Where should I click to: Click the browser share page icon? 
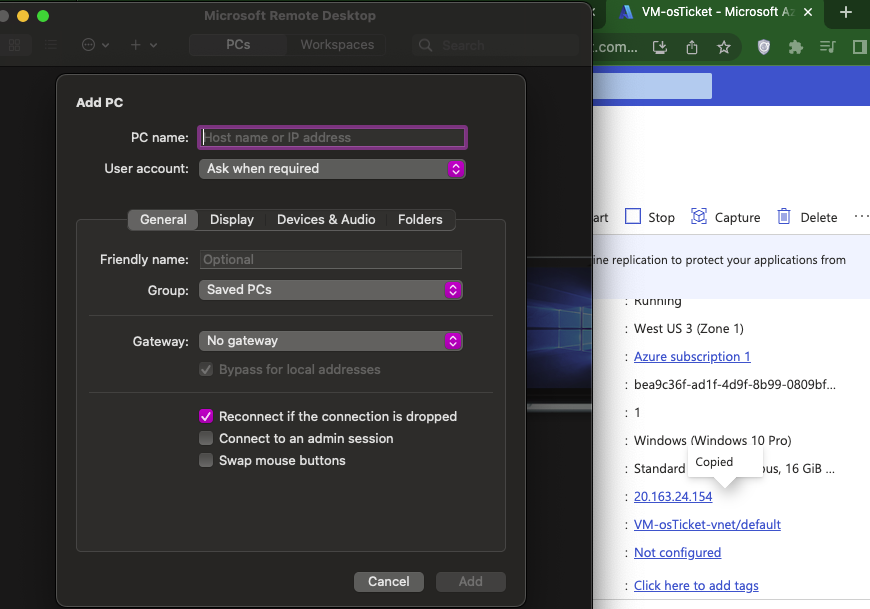click(692, 47)
